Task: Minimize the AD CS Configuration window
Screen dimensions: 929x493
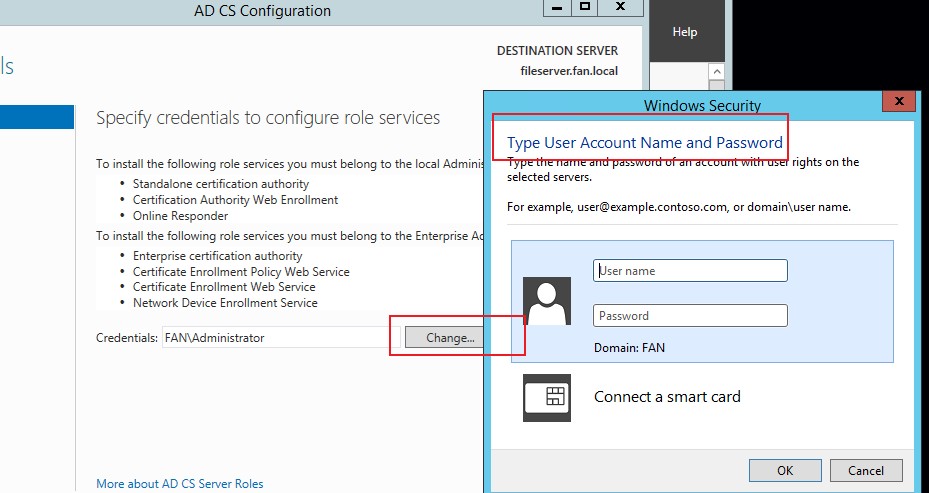Action: click(x=557, y=8)
